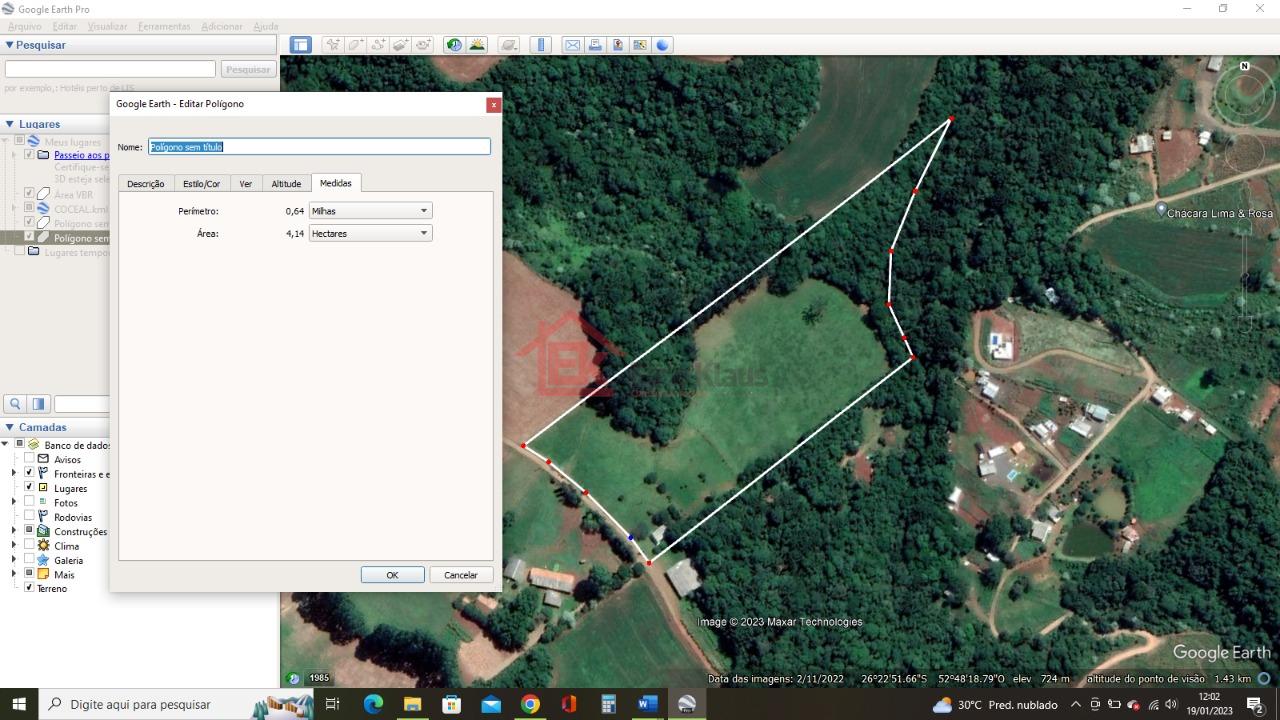This screenshot has width=1280, height=720.
Task: Uncheck the Lugares layer checkbox
Action: pyautogui.click(x=29, y=488)
